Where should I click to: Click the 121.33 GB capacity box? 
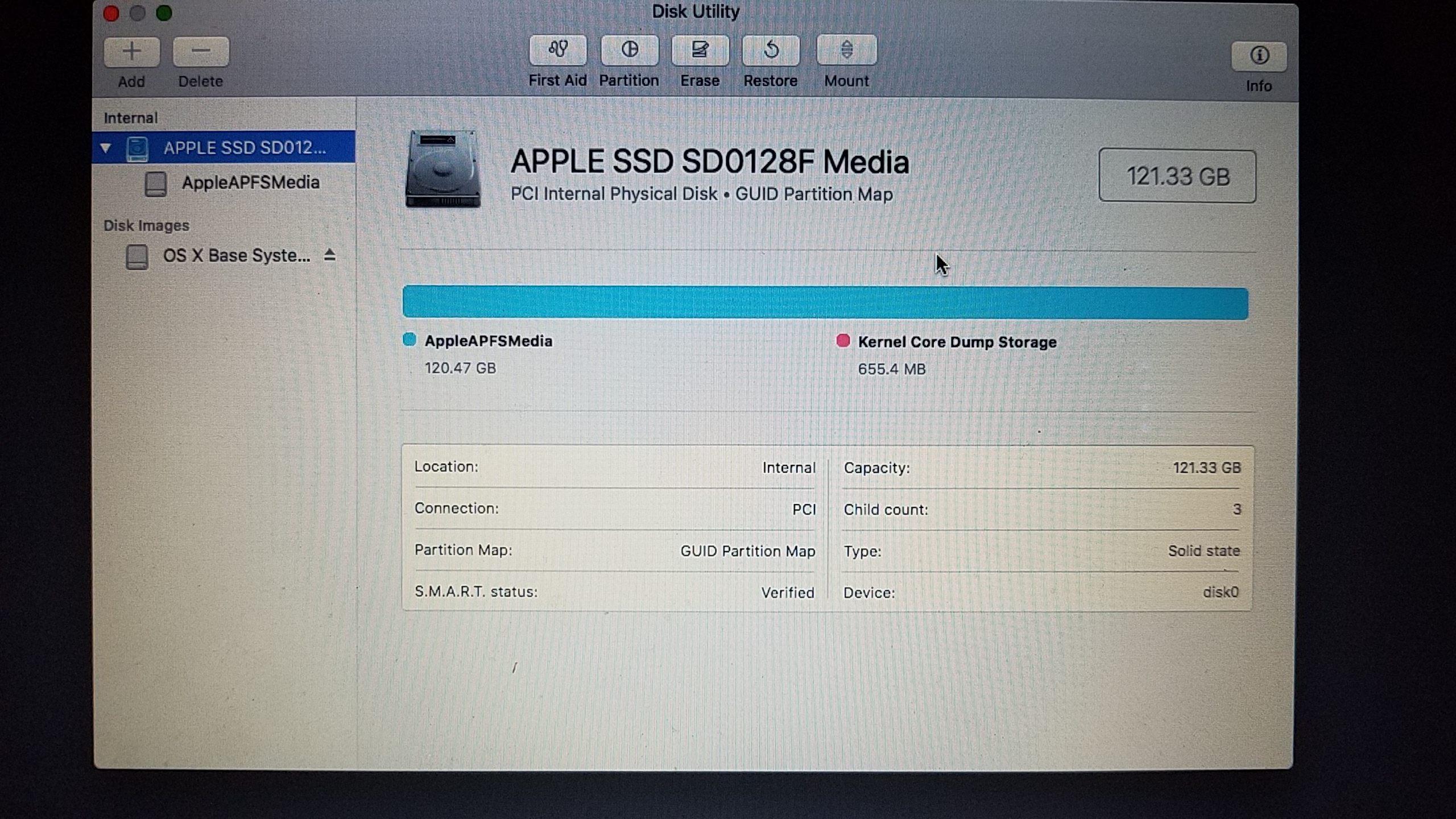[1177, 176]
